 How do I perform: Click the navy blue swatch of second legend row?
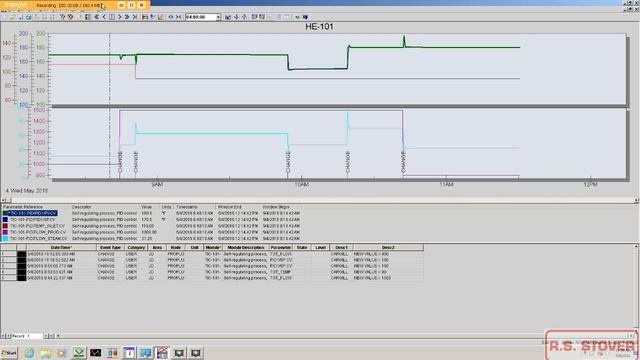5,220
